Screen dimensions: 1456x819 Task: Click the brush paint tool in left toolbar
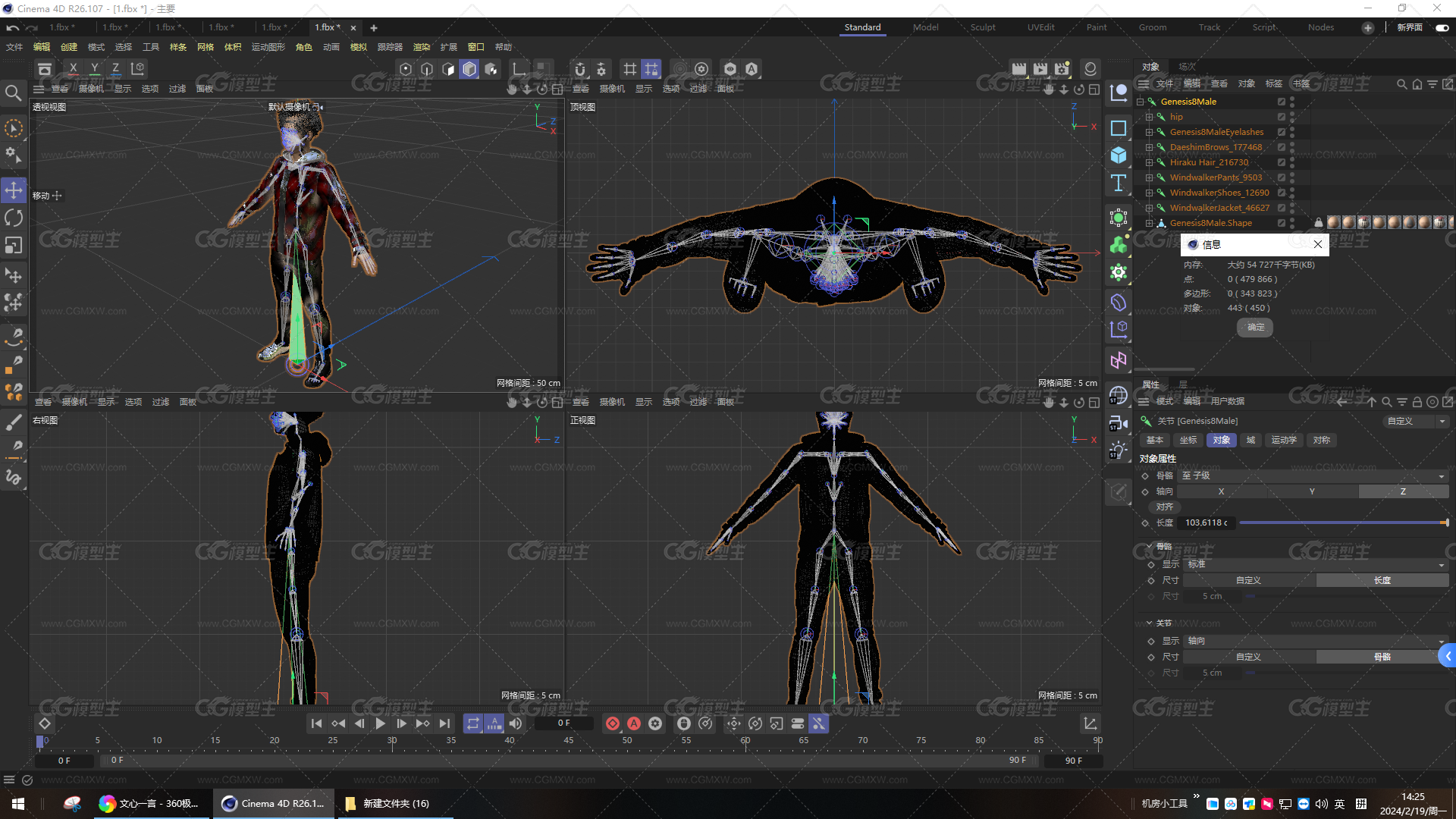[x=14, y=422]
